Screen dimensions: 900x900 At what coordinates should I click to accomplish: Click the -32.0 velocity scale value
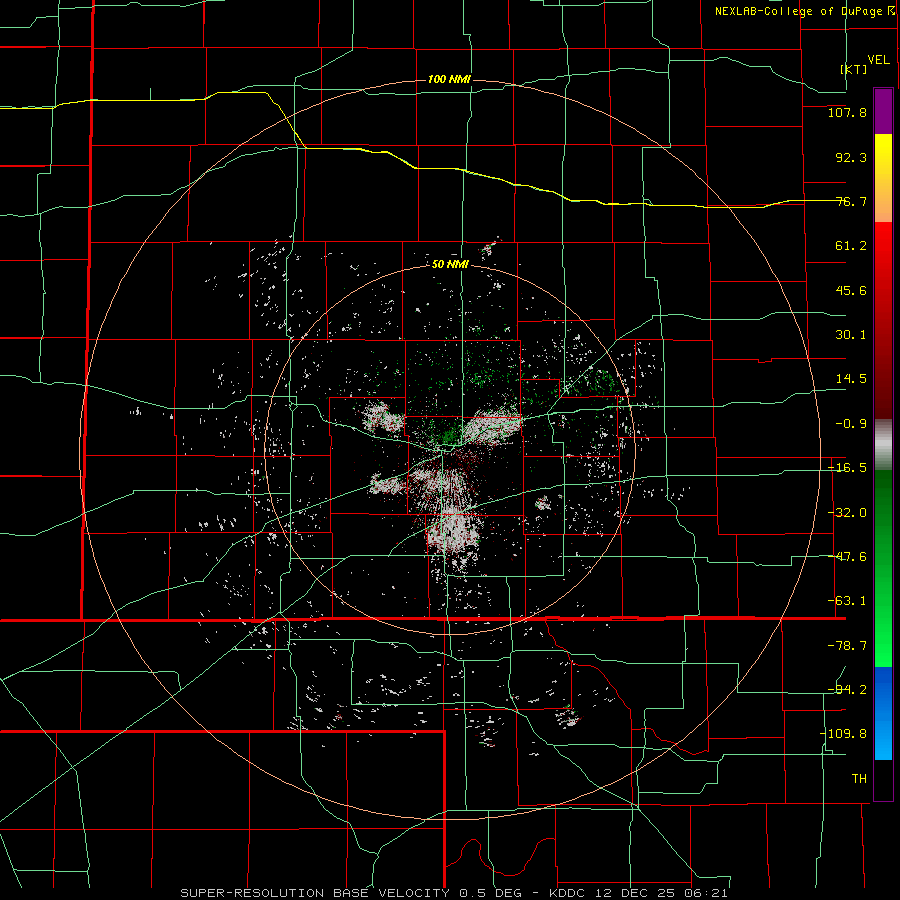(847, 513)
